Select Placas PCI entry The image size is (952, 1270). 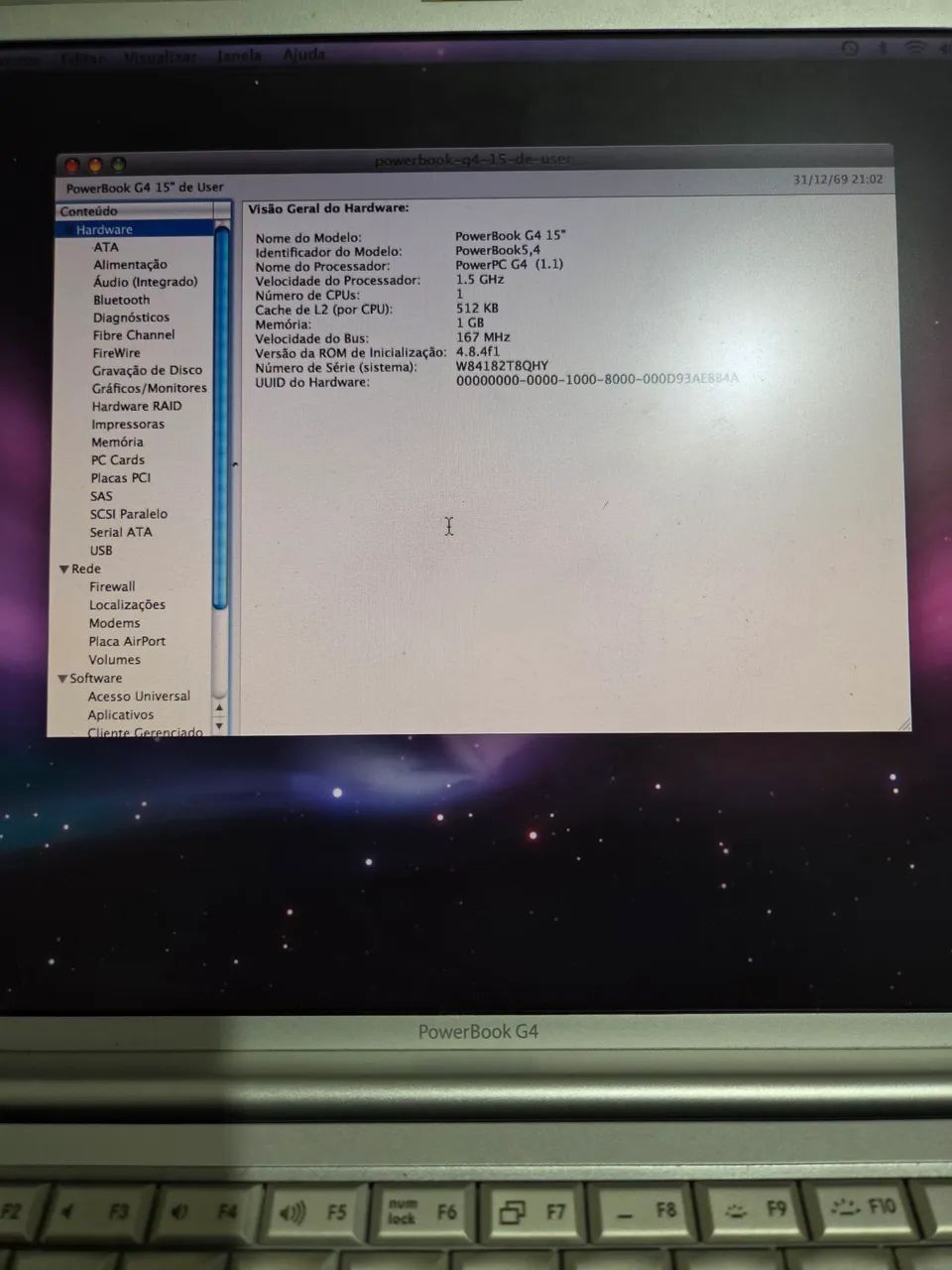(x=120, y=478)
